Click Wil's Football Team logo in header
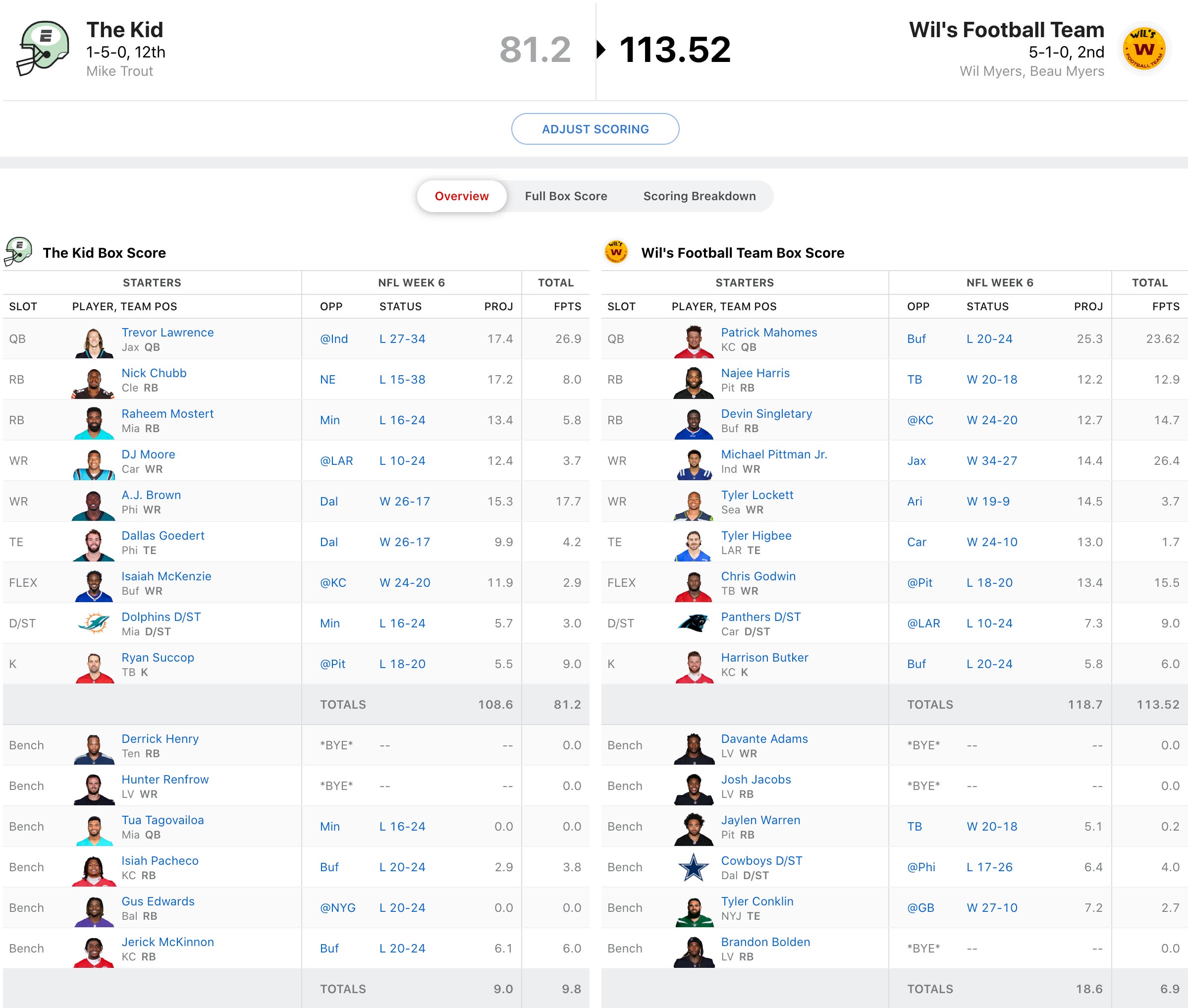 pyautogui.click(x=1143, y=50)
